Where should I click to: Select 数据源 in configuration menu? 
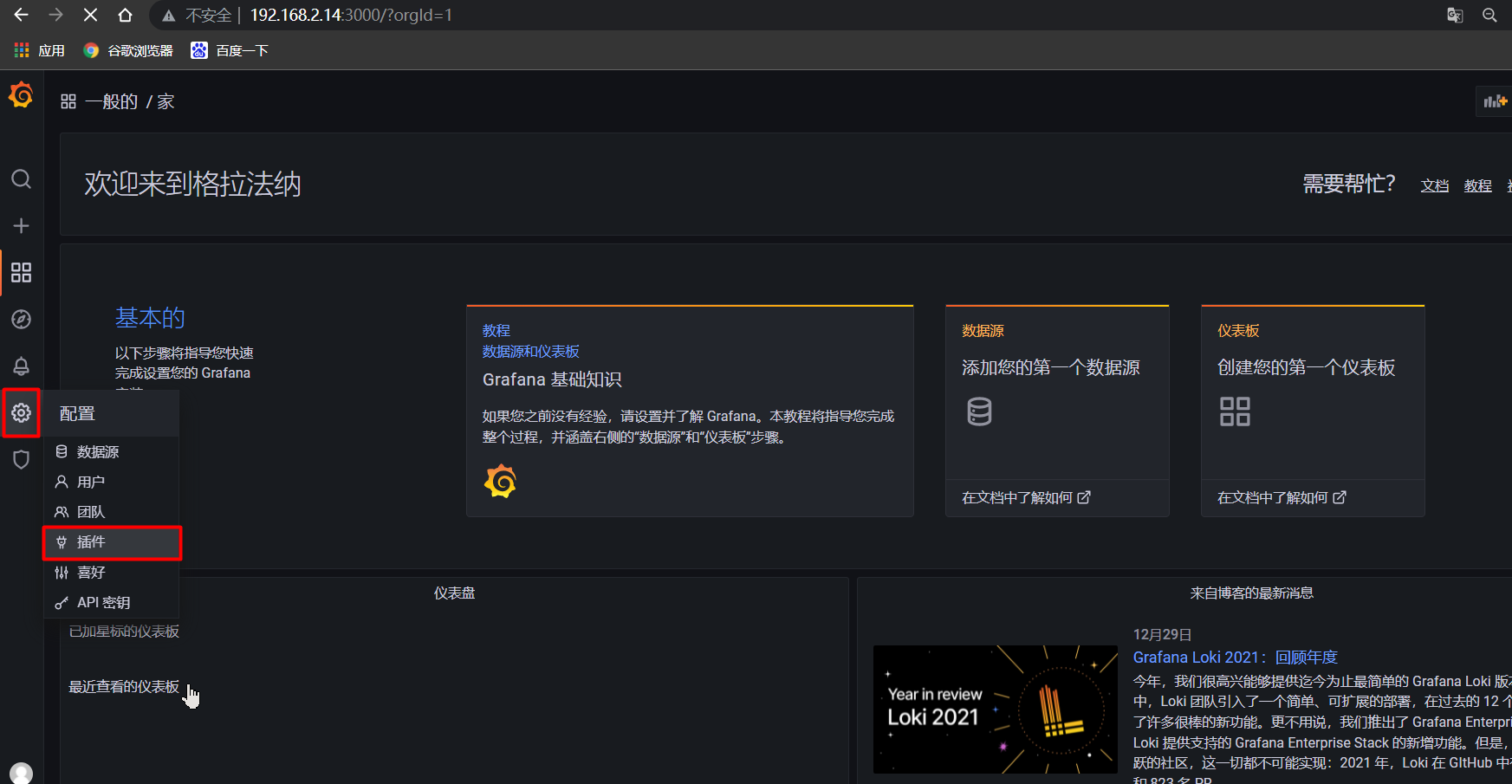point(112,451)
